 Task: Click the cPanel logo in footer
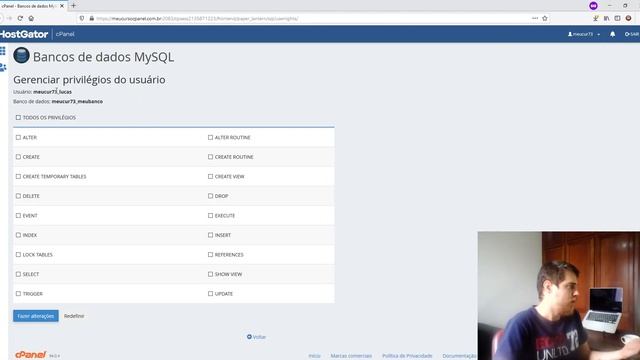click(31, 355)
